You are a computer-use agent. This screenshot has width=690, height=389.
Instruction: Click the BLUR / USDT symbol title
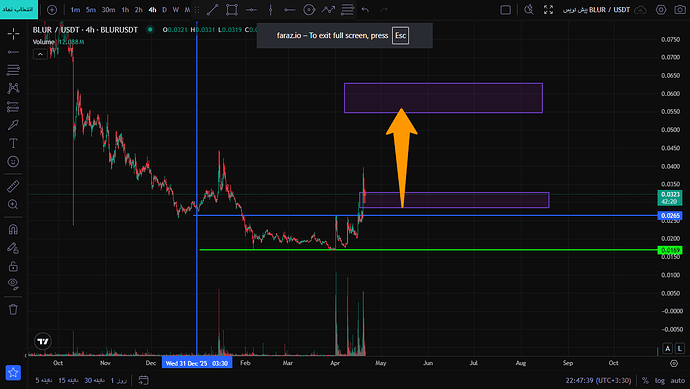85,30
